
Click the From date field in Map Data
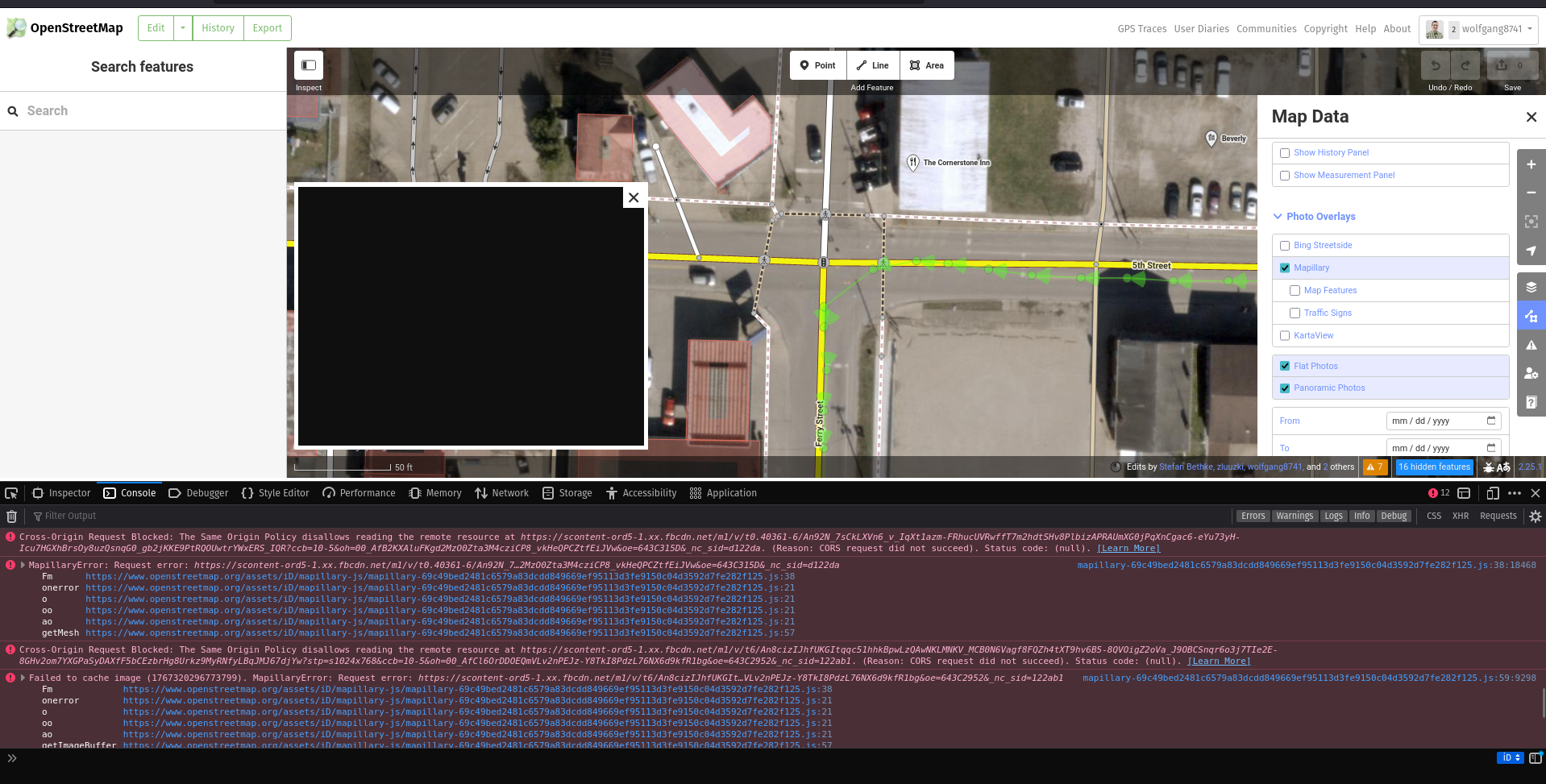(x=1443, y=420)
